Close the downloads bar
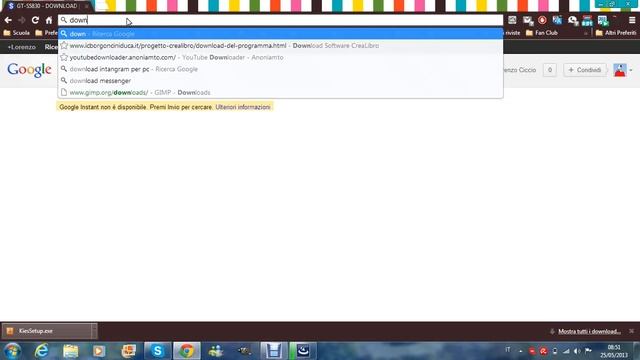This screenshot has width=640, height=360. (631, 331)
